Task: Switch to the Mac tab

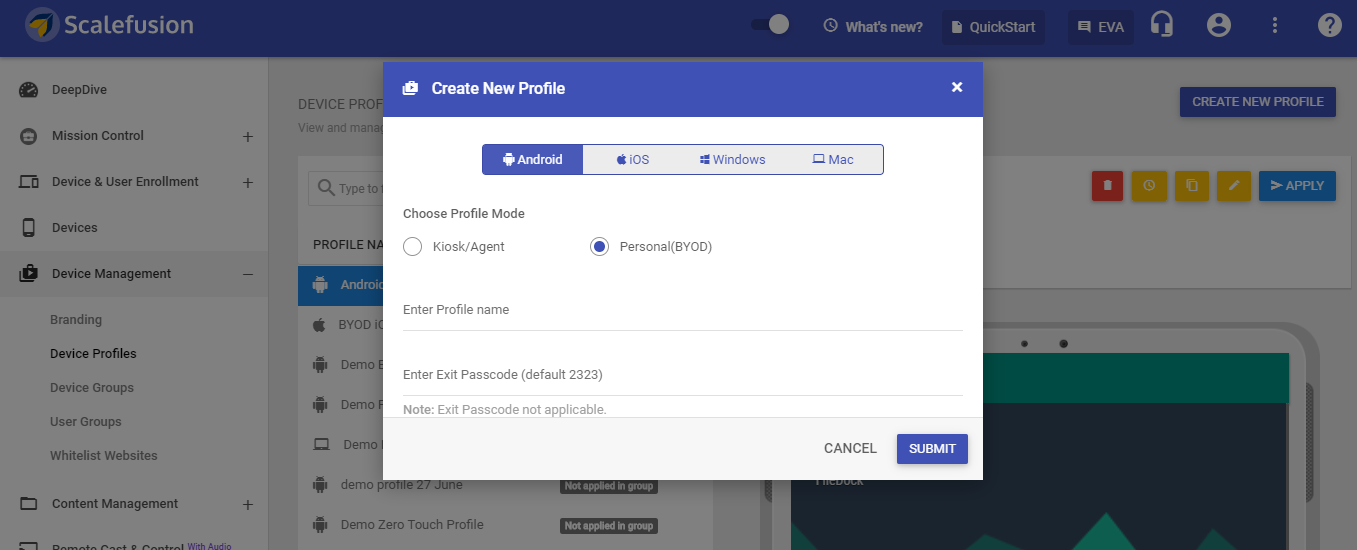Action: 833,160
